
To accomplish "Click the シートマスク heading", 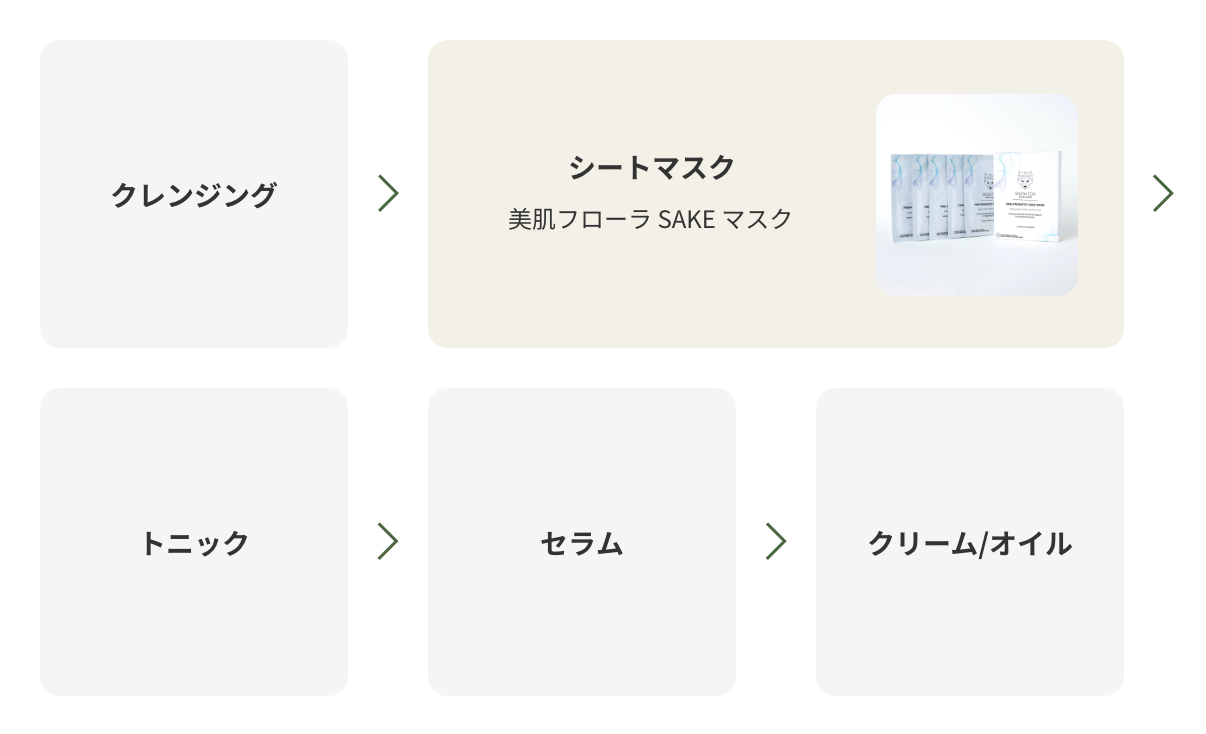I will [x=652, y=167].
